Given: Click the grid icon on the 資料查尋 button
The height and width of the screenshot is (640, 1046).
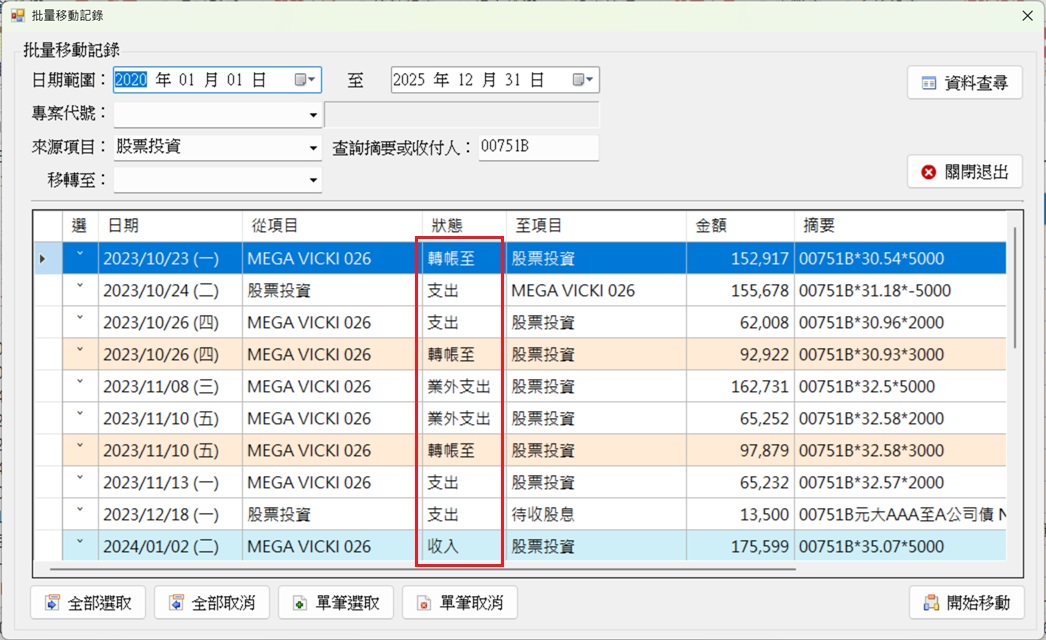Looking at the screenshot, I should [927, 82].
